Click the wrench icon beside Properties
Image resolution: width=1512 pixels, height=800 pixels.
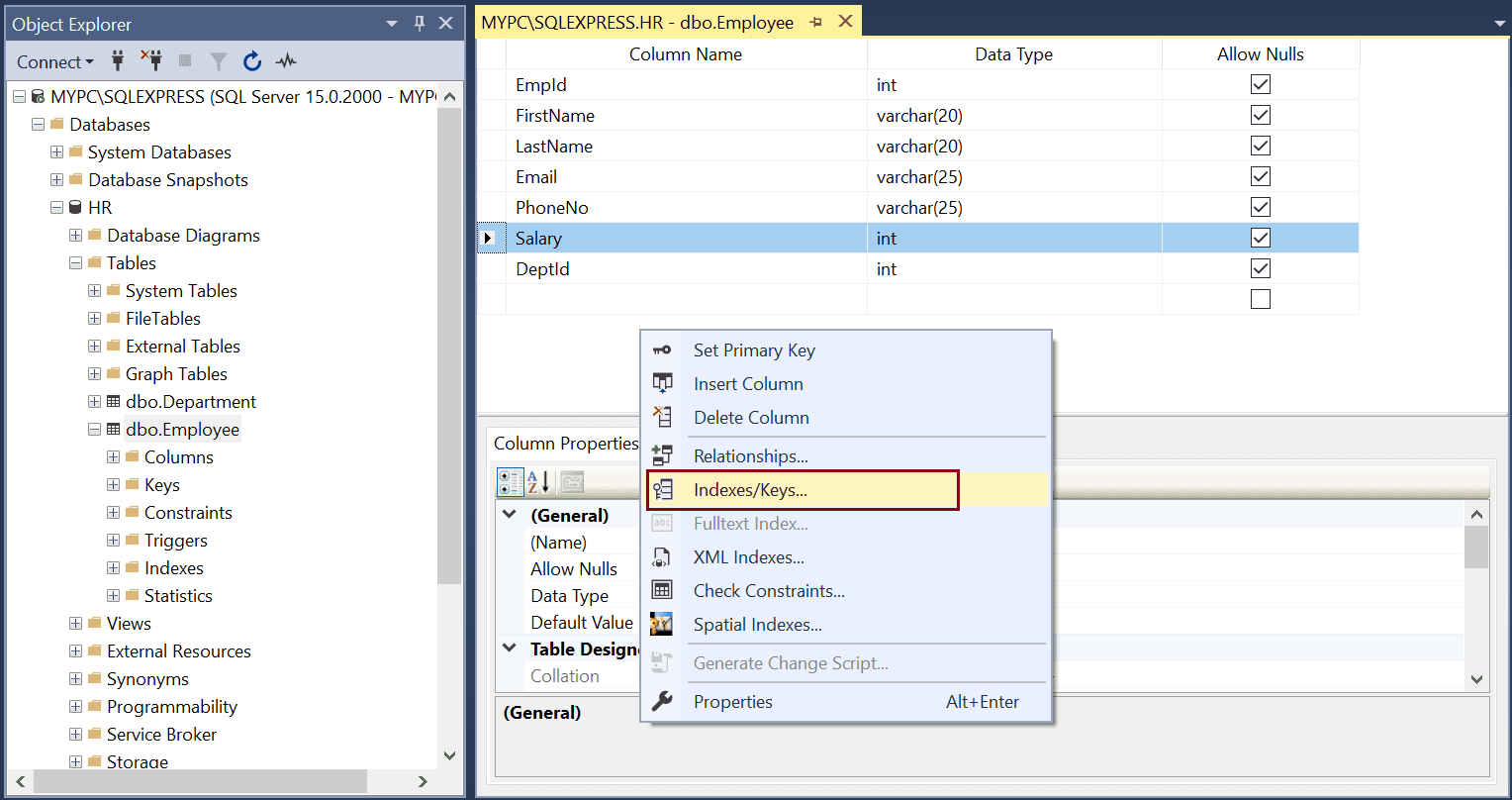[x=661, y=702]
